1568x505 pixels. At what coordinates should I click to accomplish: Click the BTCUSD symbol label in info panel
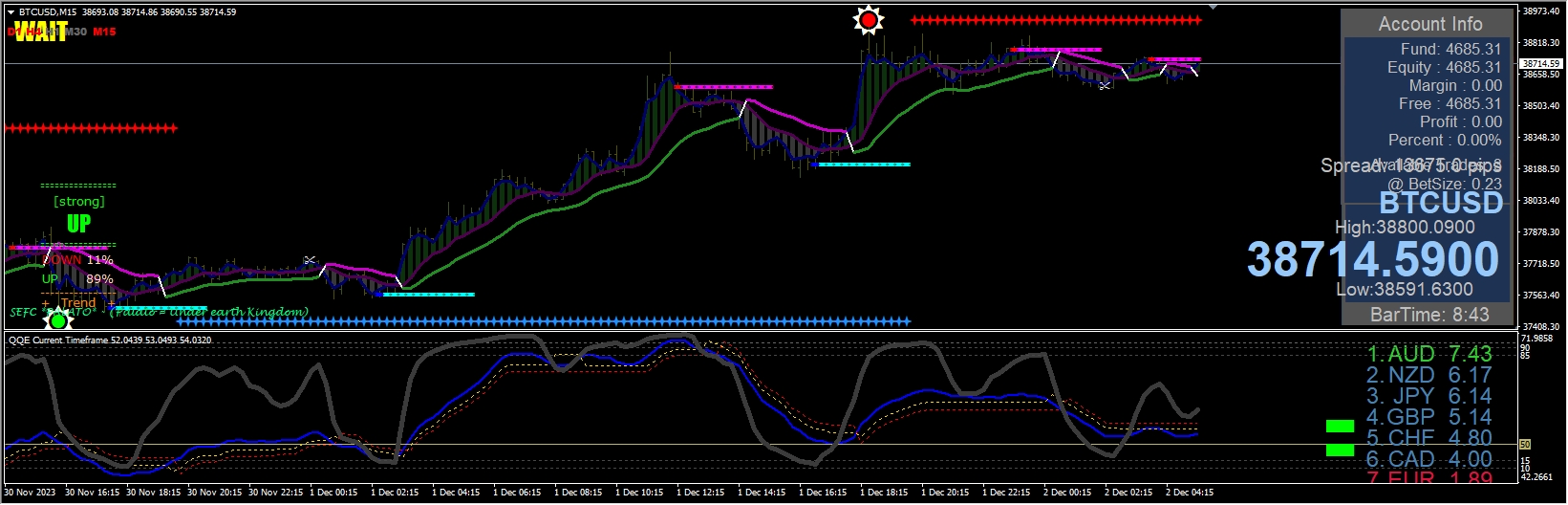[x=1441, y=203]
